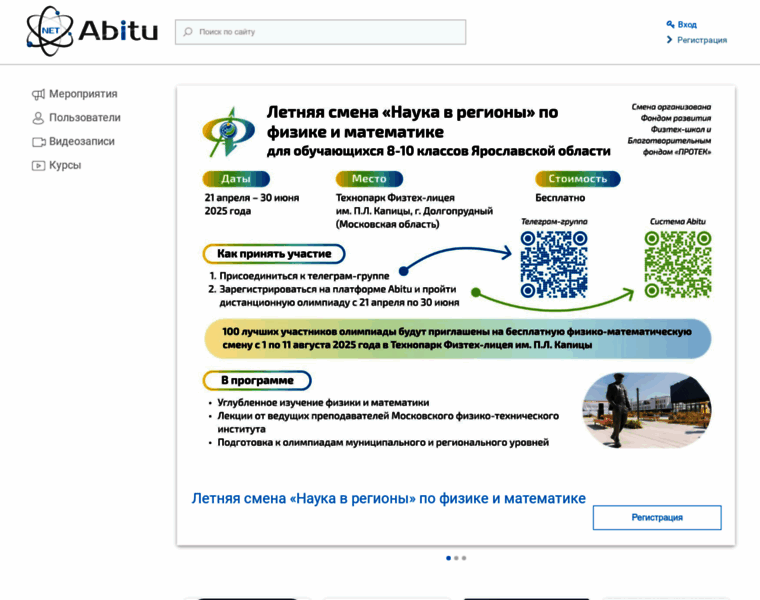Image resolution: width=760 pixels, height=600 pixels.
Task: Click the key icon beside Вход
Action: tap(670, 24)
